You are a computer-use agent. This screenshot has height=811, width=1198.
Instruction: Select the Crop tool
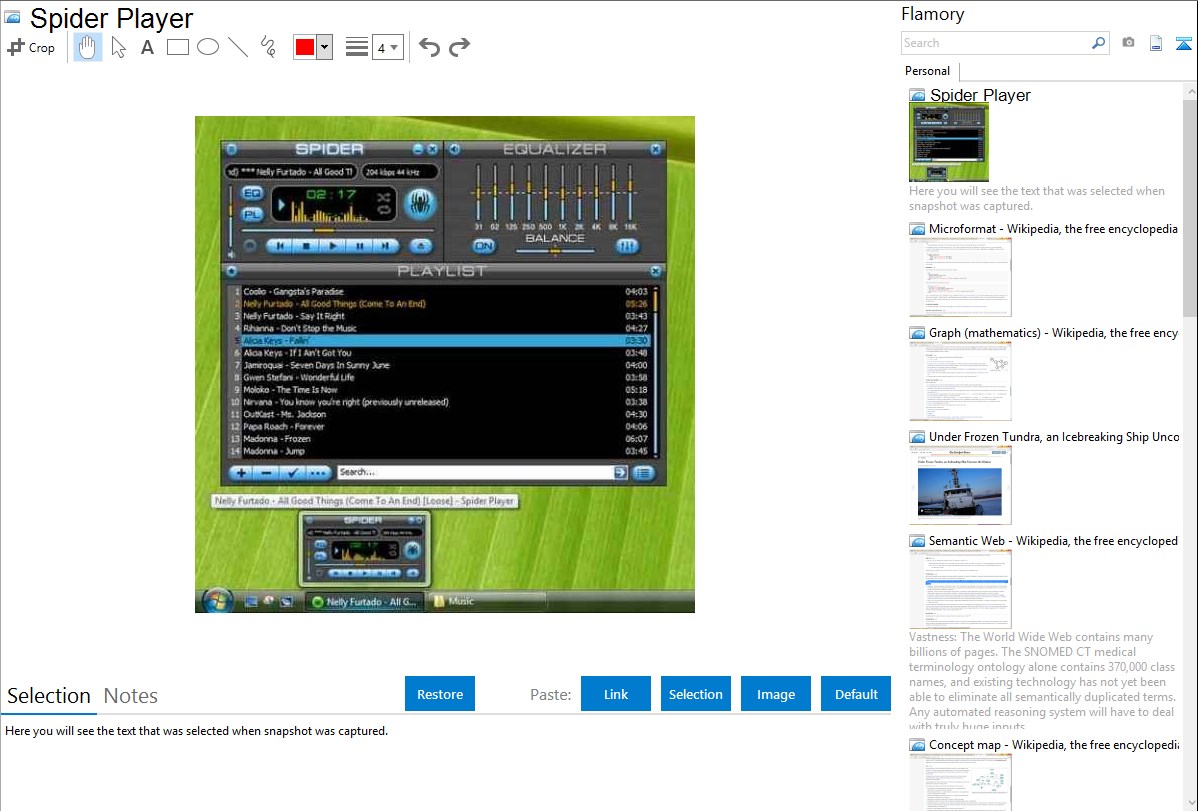pos(31,47)
